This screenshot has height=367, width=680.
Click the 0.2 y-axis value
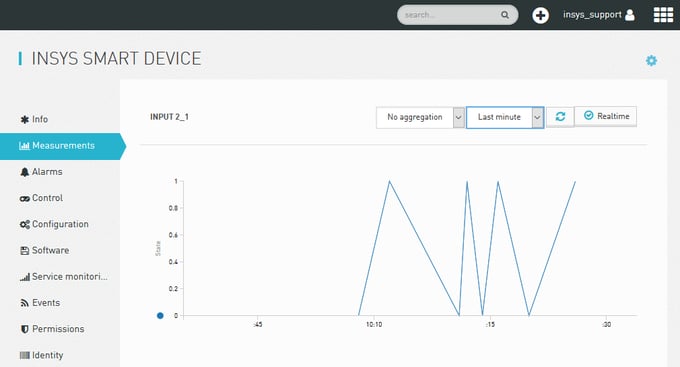click(x=173, y=289)
